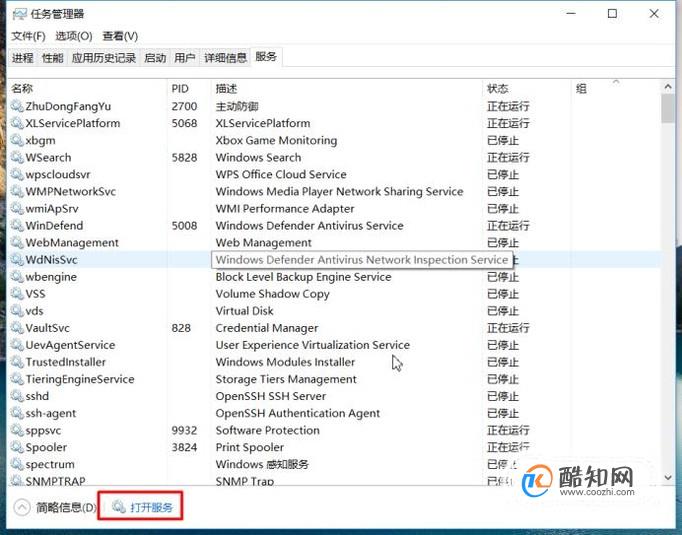Click the service icon next to Spooler
The height and width of the screenshot is (535, 682).
(x=17, y=447)
